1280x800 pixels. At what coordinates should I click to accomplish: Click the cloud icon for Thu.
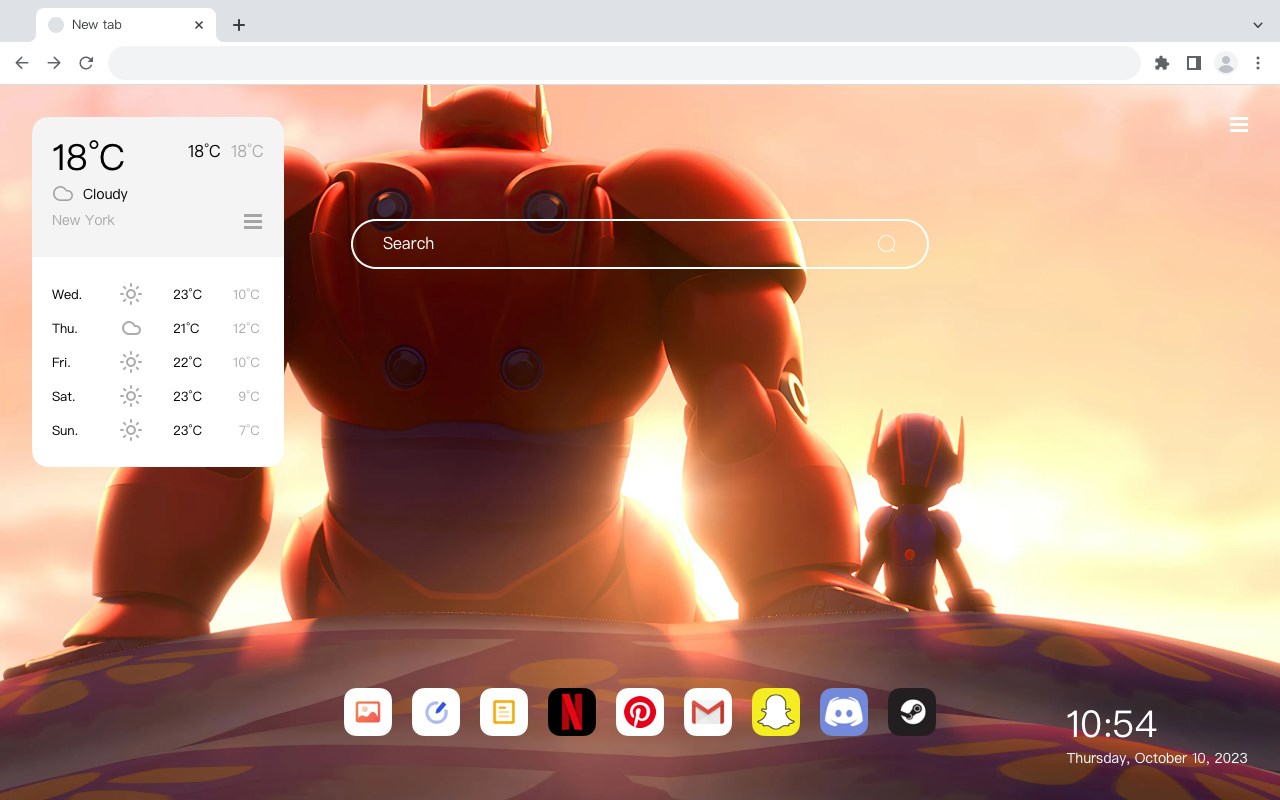click(x=131, y=328)
